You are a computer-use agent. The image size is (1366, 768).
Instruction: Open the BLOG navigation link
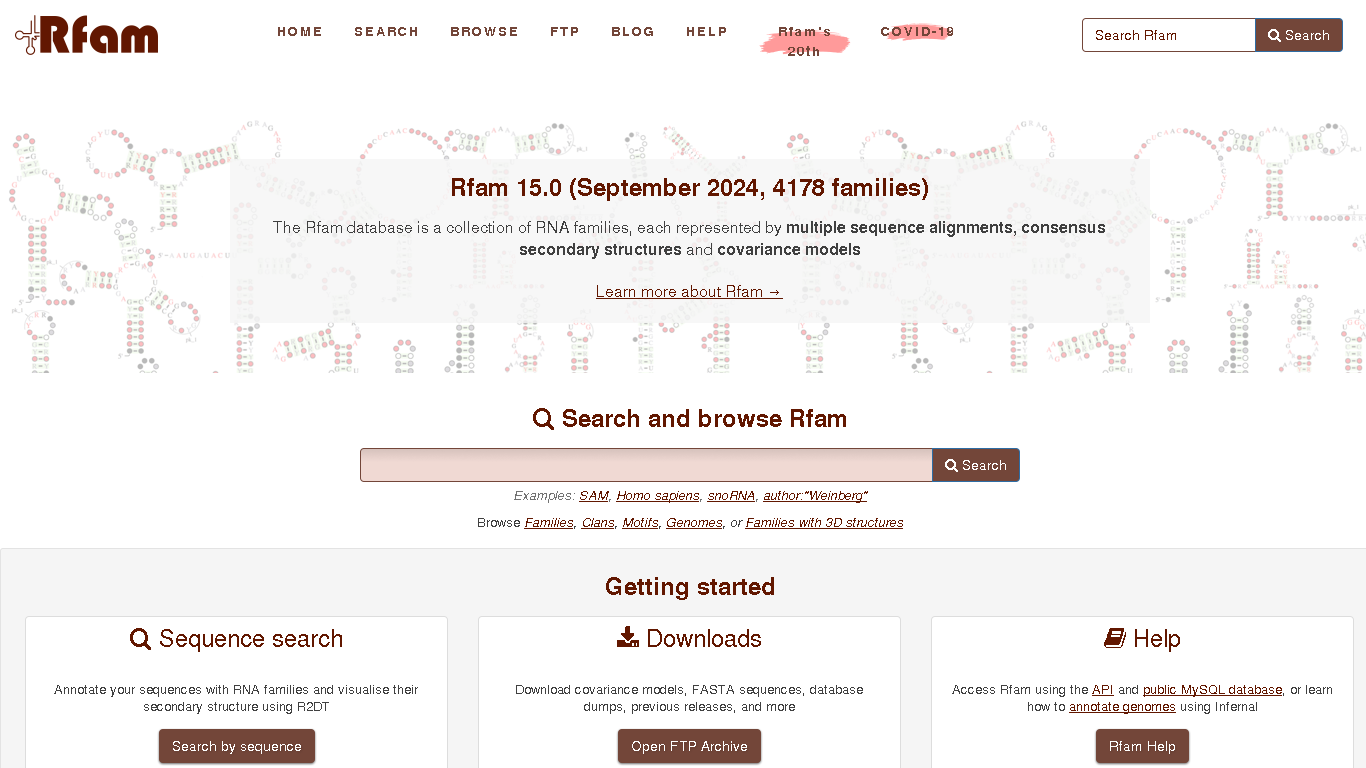[x=633, y=32]
